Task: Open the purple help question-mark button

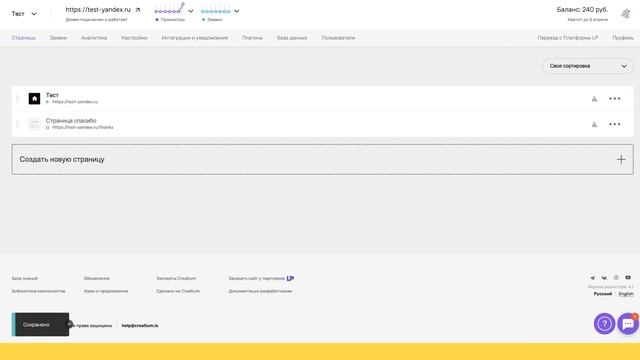Action: 604,324
